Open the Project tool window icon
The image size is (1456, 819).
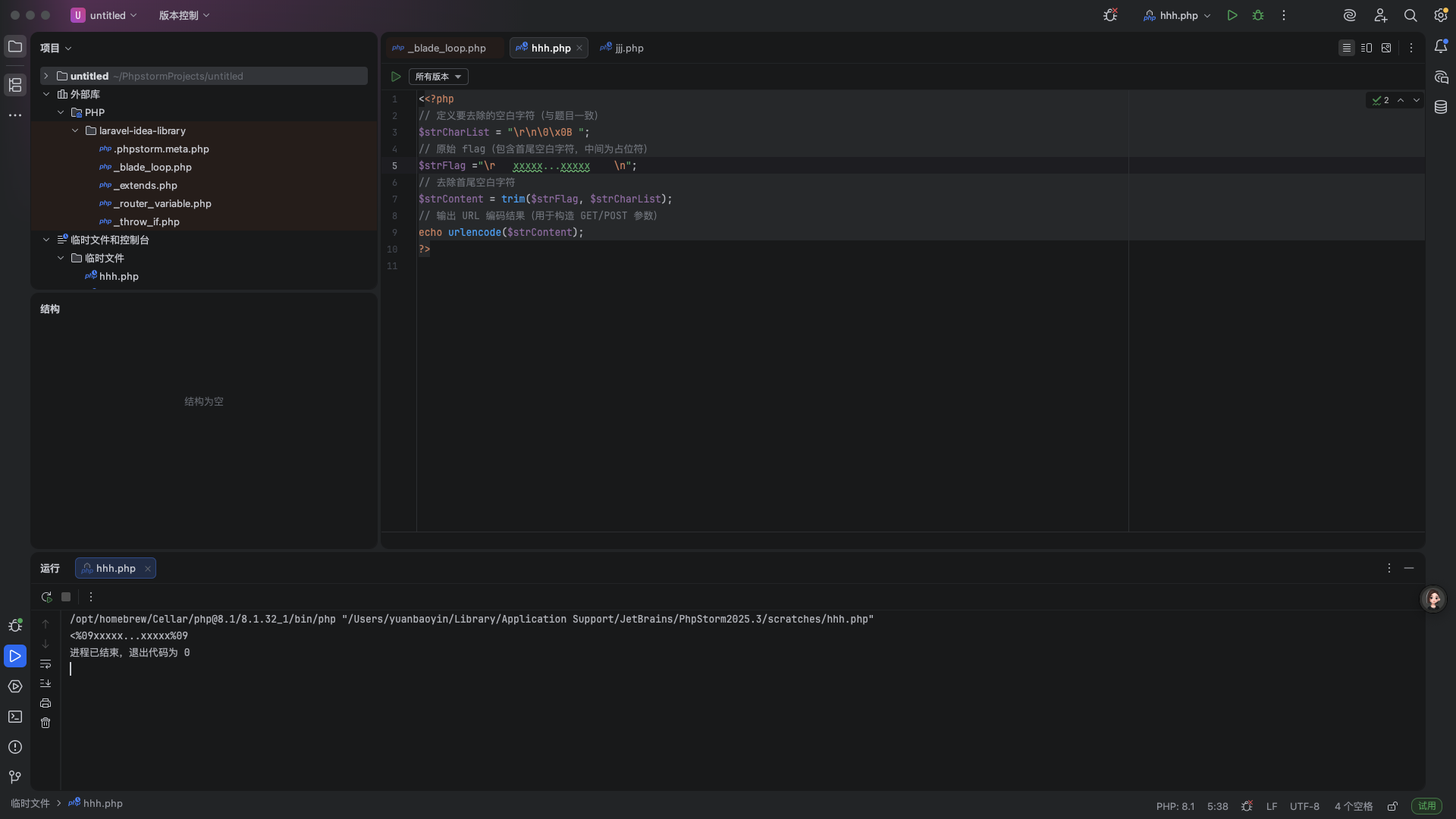tap(15, 46)
